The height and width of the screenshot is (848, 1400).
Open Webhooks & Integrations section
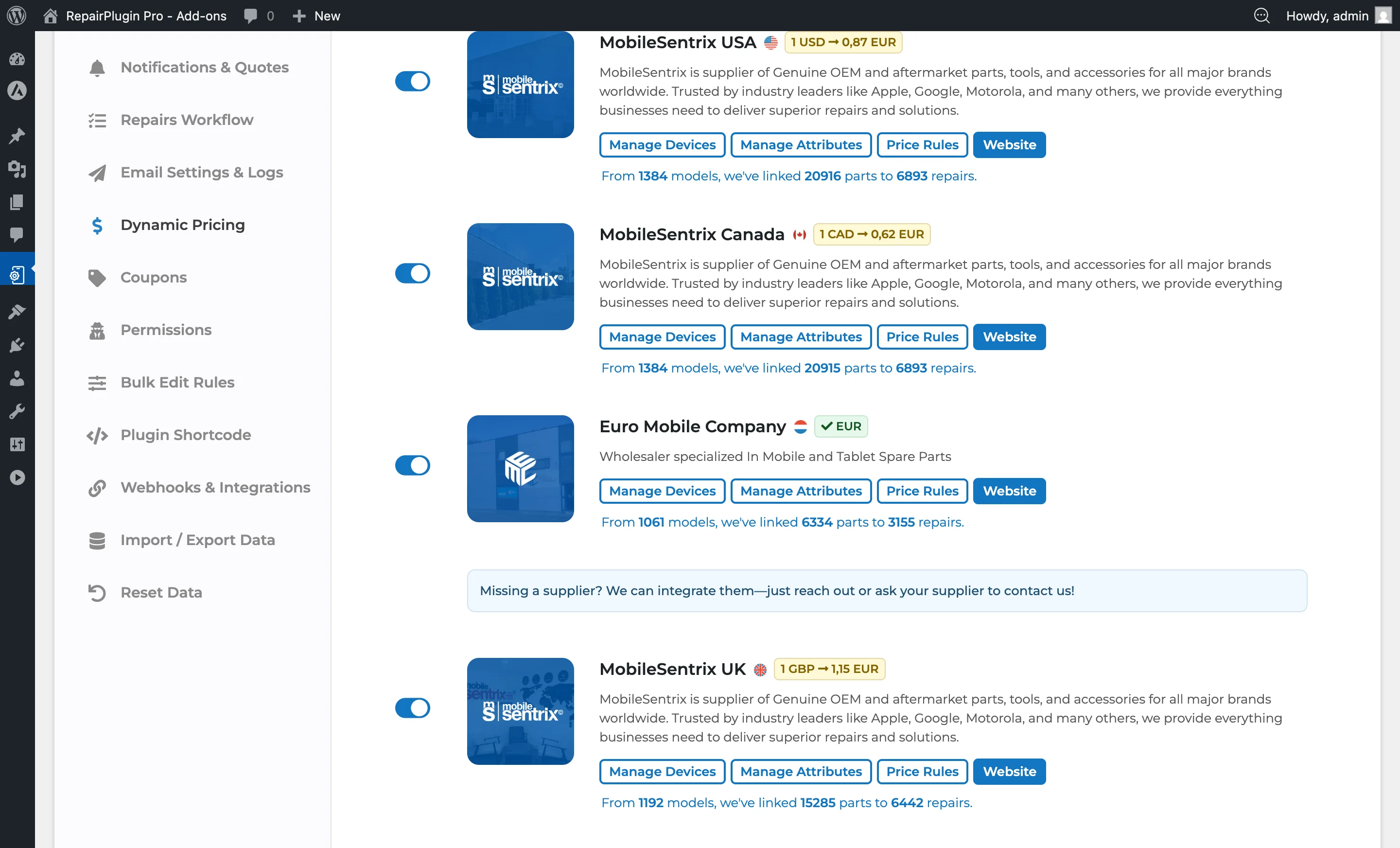point(215,488)
